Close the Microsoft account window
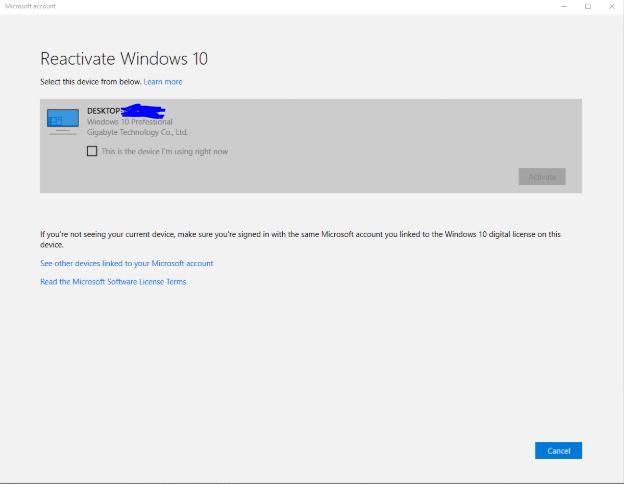The height and width of the screenshot is (484, 624). point(612,6)
